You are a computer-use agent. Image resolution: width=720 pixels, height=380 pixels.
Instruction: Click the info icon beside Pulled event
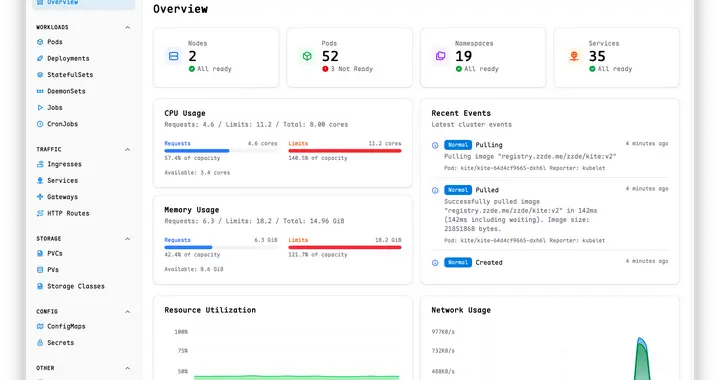(435, 190)
